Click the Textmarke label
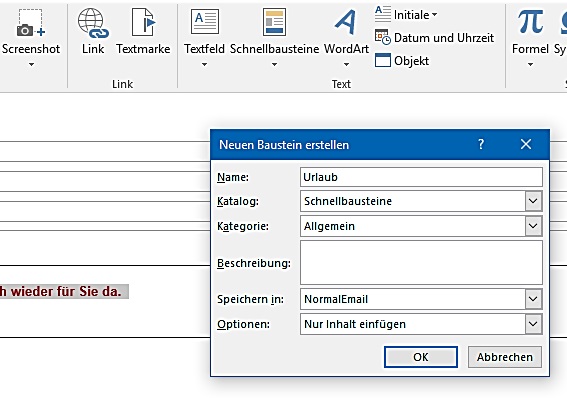The image size is (567, 398). point(143,49)
